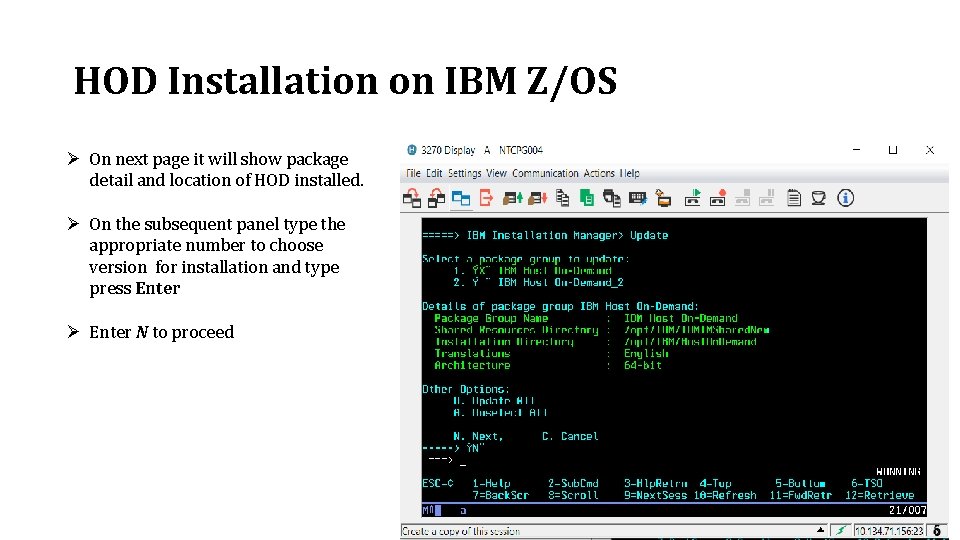Click option 2 IBM Host On-Demand_2
Screen dimensions: 960x540
coord(538,282)
